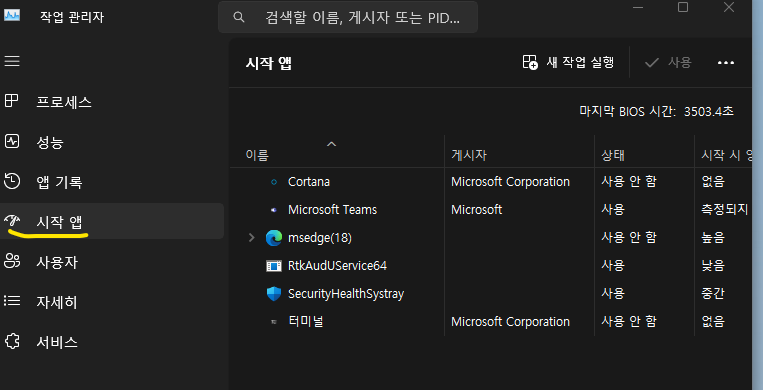Select the 시작 앱 page
763x390 pixels.
112,222
